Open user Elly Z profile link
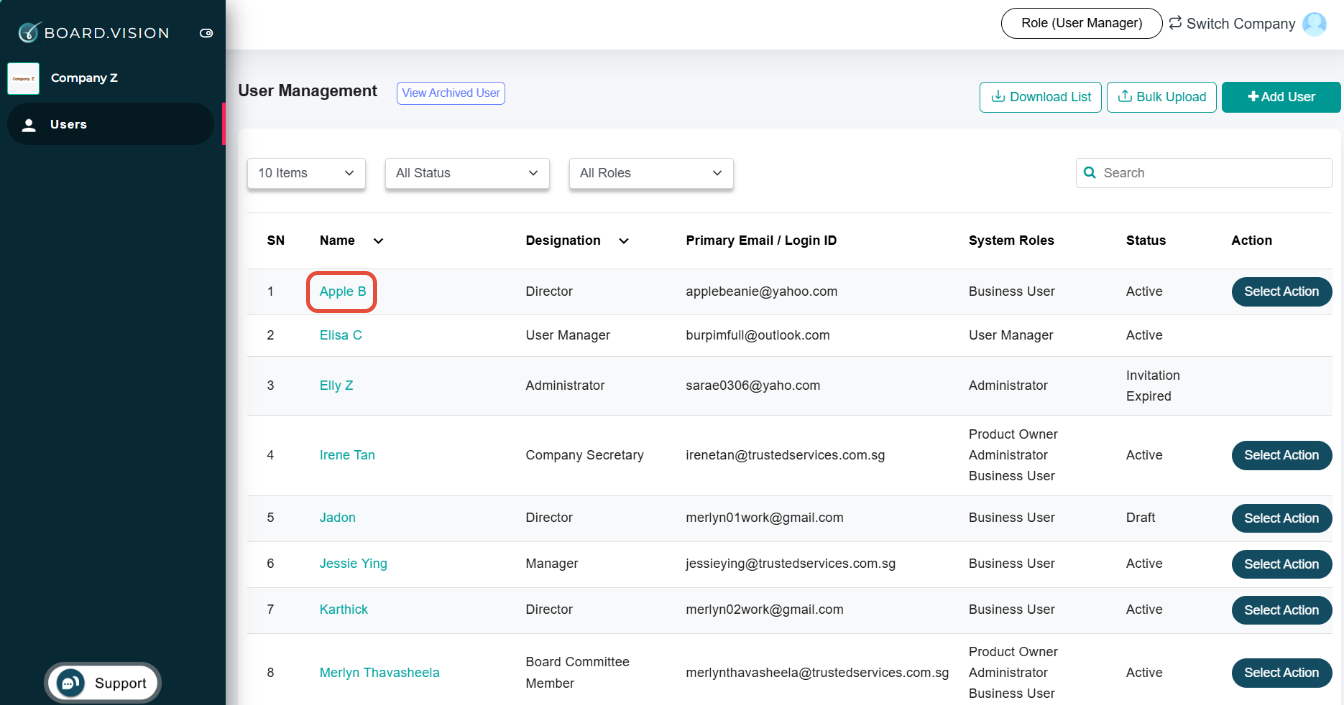The image size is (1344, 705). 336,385
